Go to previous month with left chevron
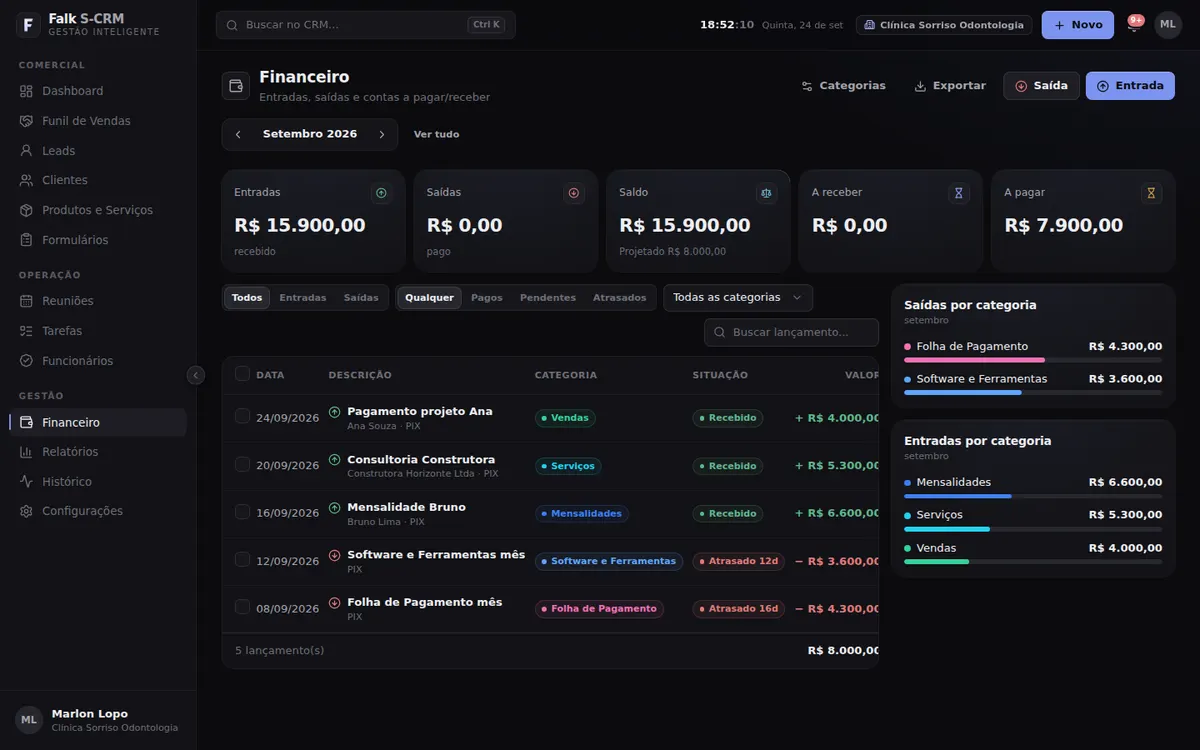The width and height of the screenshot is (1200, 750). tap(238, 134)
